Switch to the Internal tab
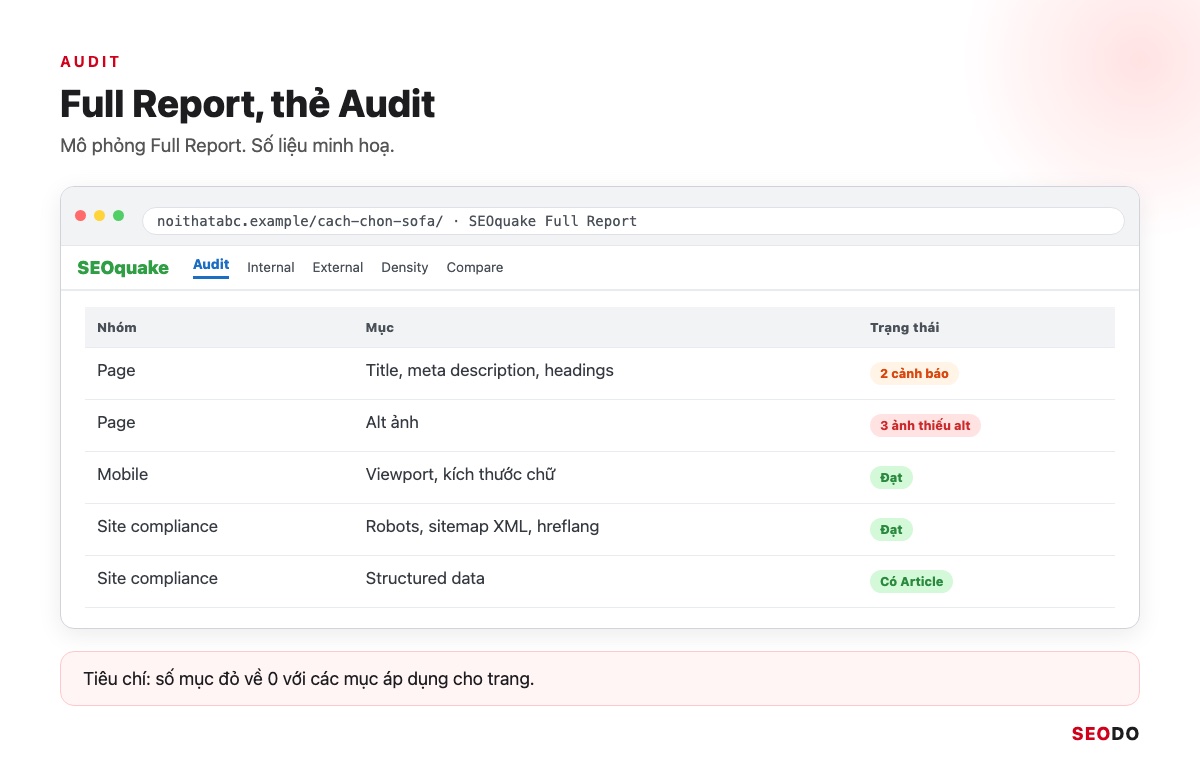Screen dimensions: 1200x766 point(271,268)
